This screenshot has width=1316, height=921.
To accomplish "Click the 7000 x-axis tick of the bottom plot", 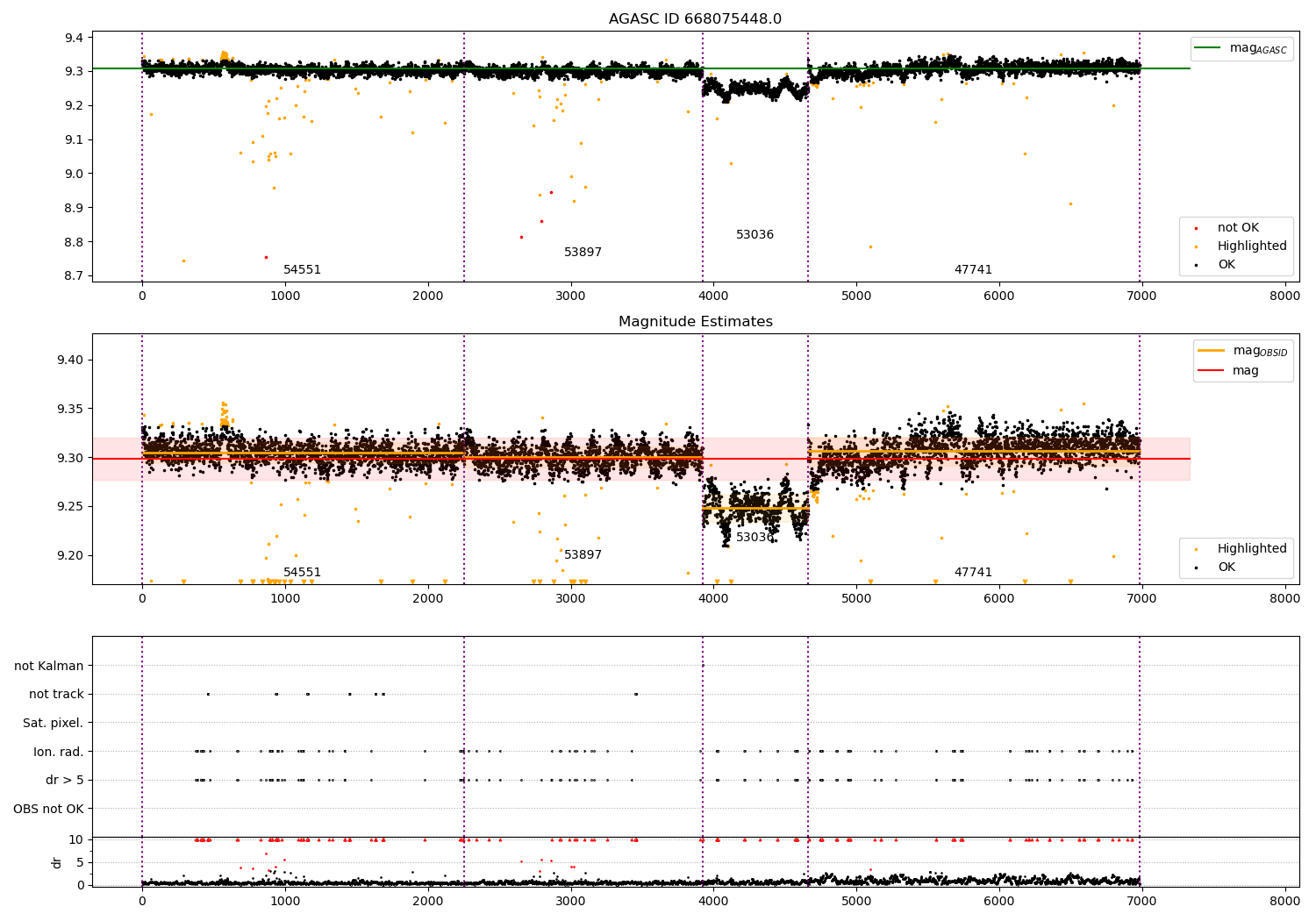I will pyautogui.click(x=1141, y=901).
